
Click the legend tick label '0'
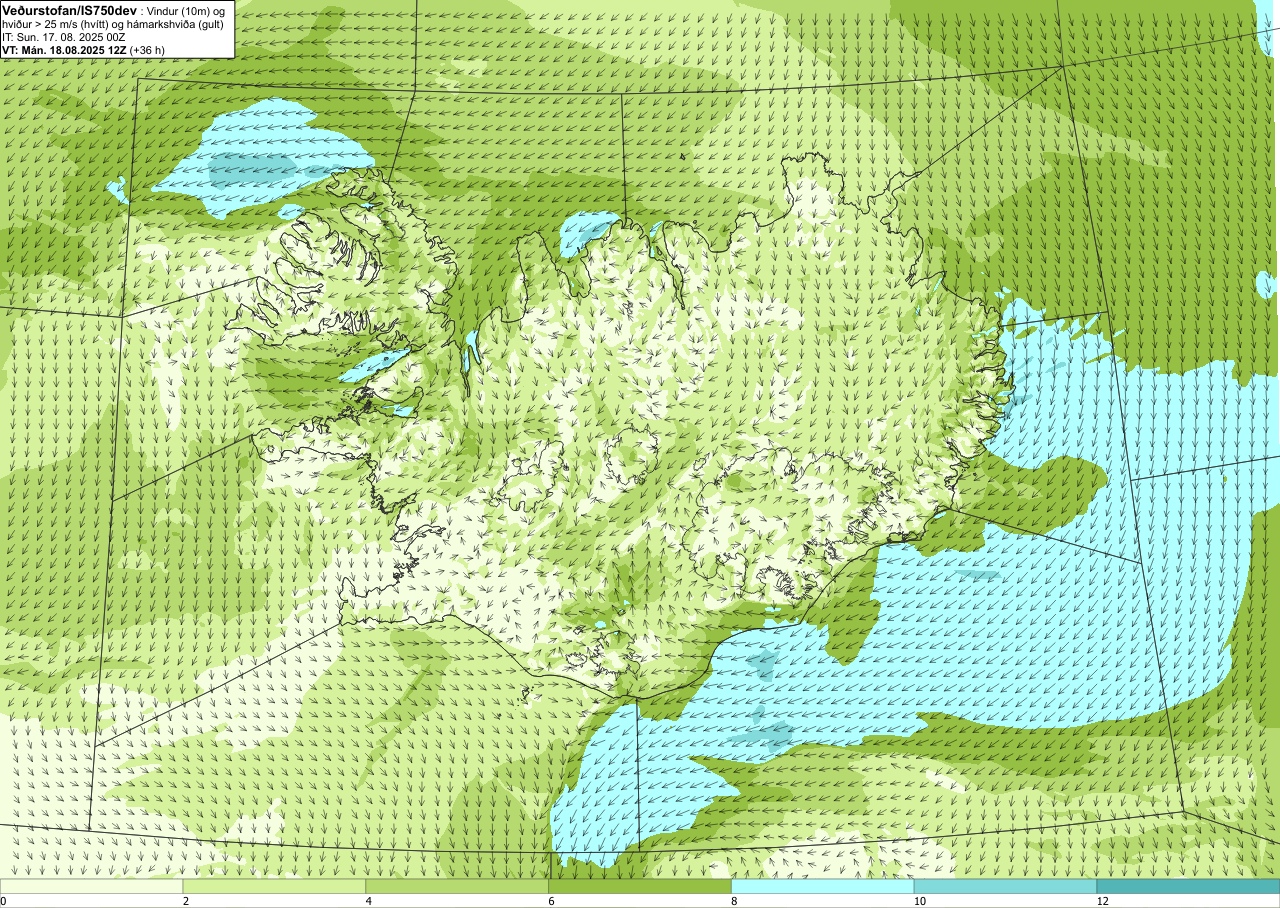click(x=4, y=901)
